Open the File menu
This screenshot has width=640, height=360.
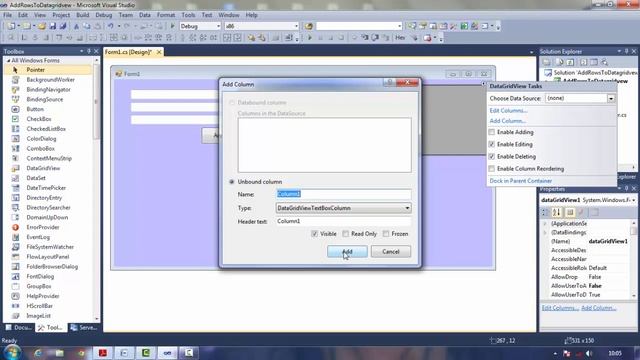tap(7, 15)
